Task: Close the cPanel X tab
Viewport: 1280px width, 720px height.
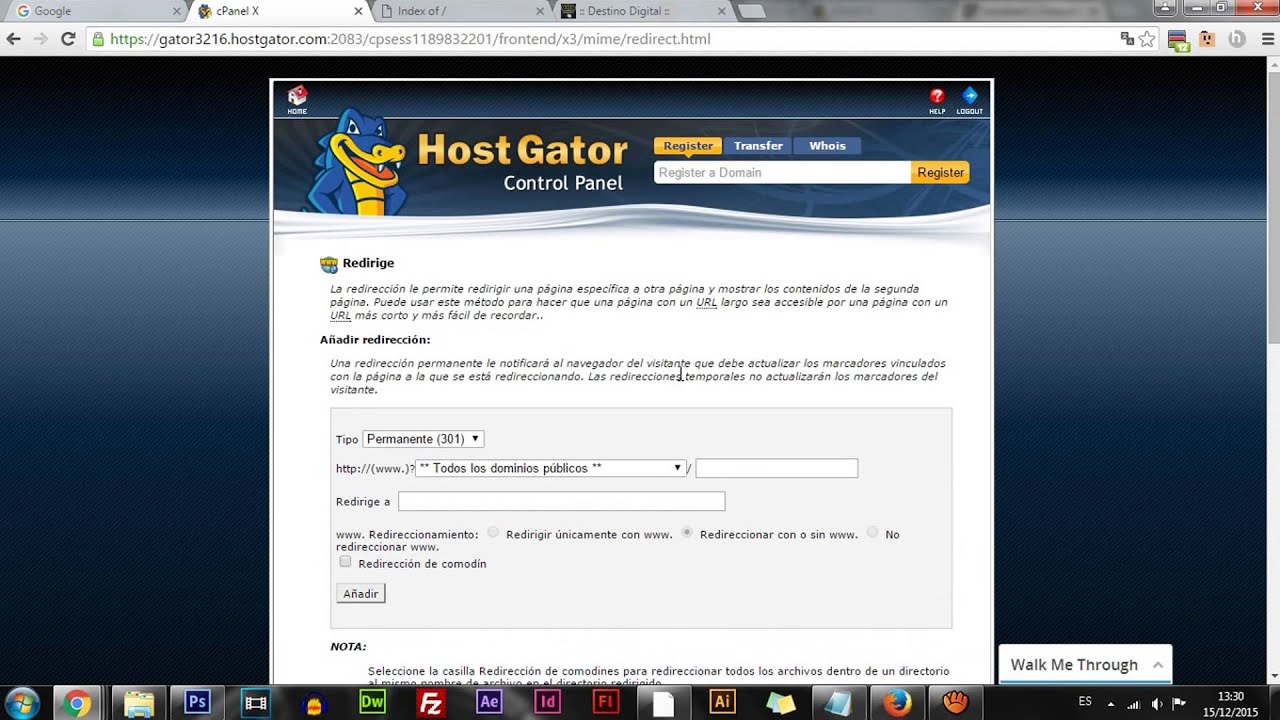Action: 359,11
